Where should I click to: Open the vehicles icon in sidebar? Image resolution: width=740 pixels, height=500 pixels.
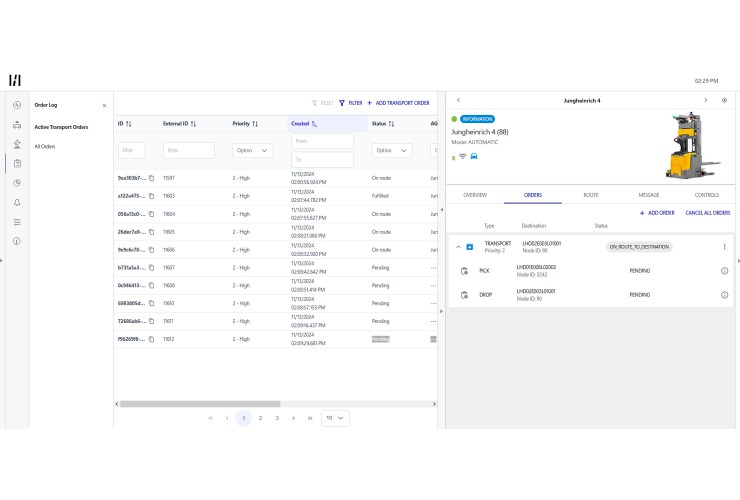[17, 125]
